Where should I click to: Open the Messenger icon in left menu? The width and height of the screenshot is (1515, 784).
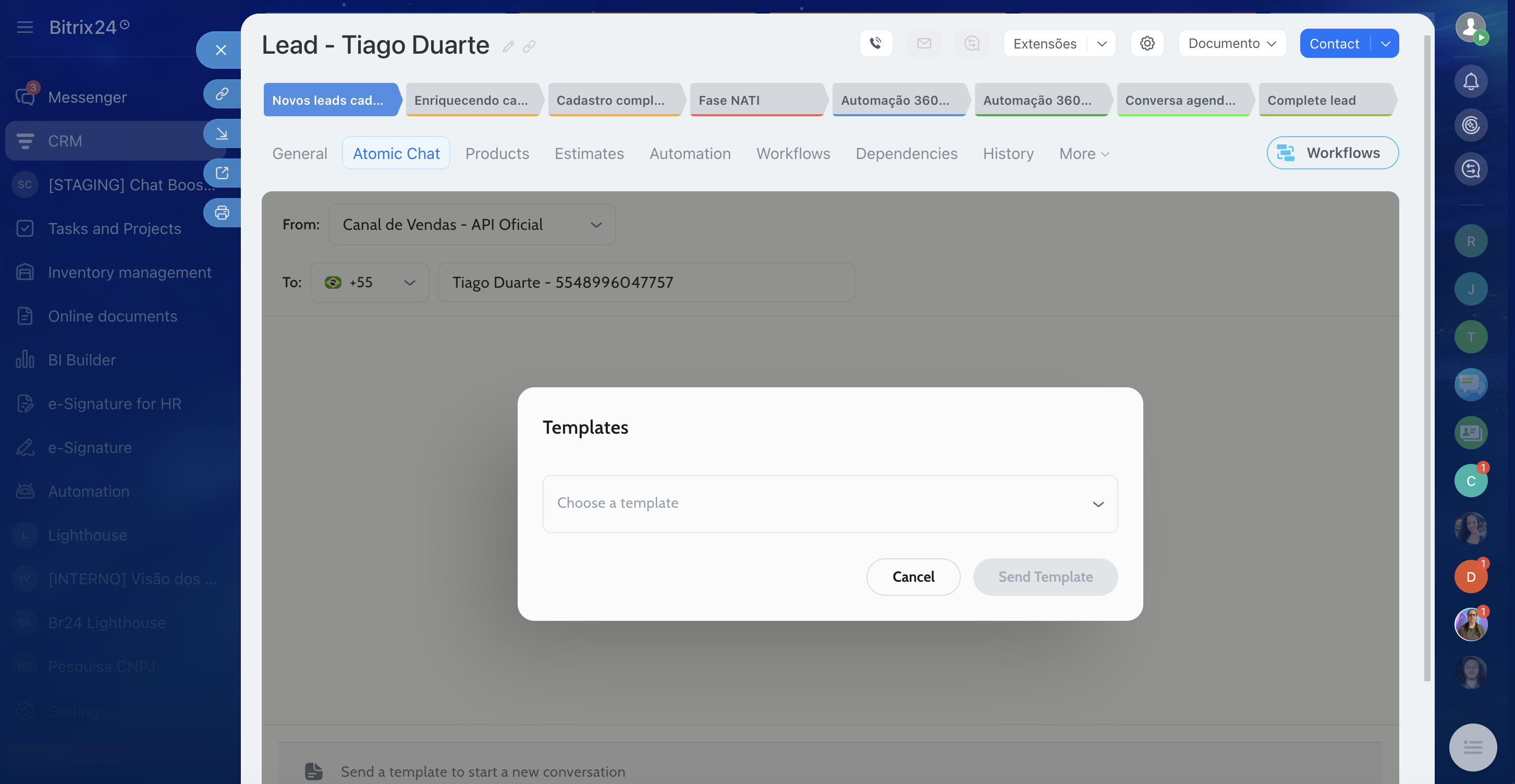25,96
